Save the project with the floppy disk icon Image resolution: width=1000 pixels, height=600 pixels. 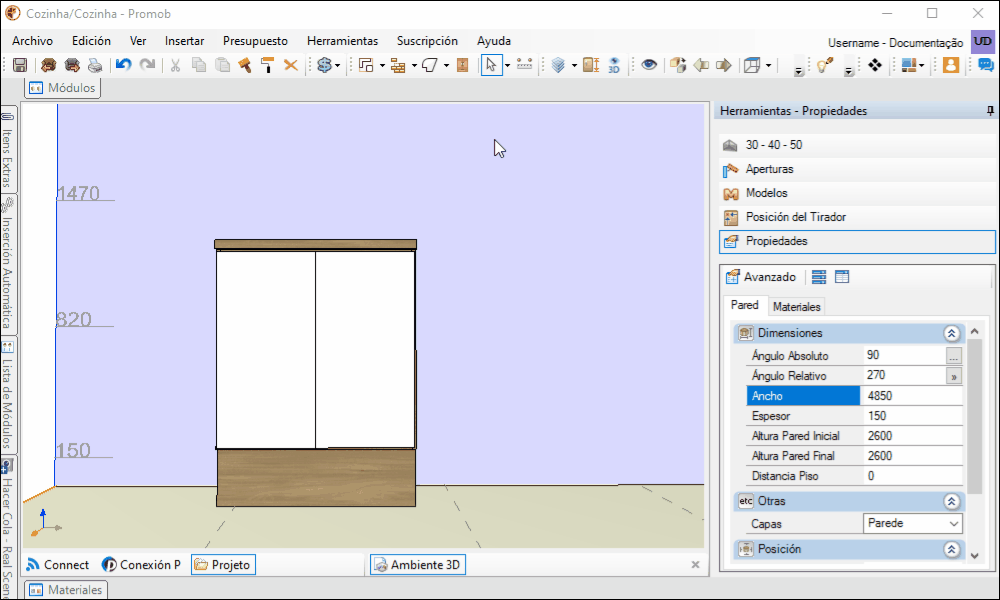pyautogui.click(x=20, y=65)
